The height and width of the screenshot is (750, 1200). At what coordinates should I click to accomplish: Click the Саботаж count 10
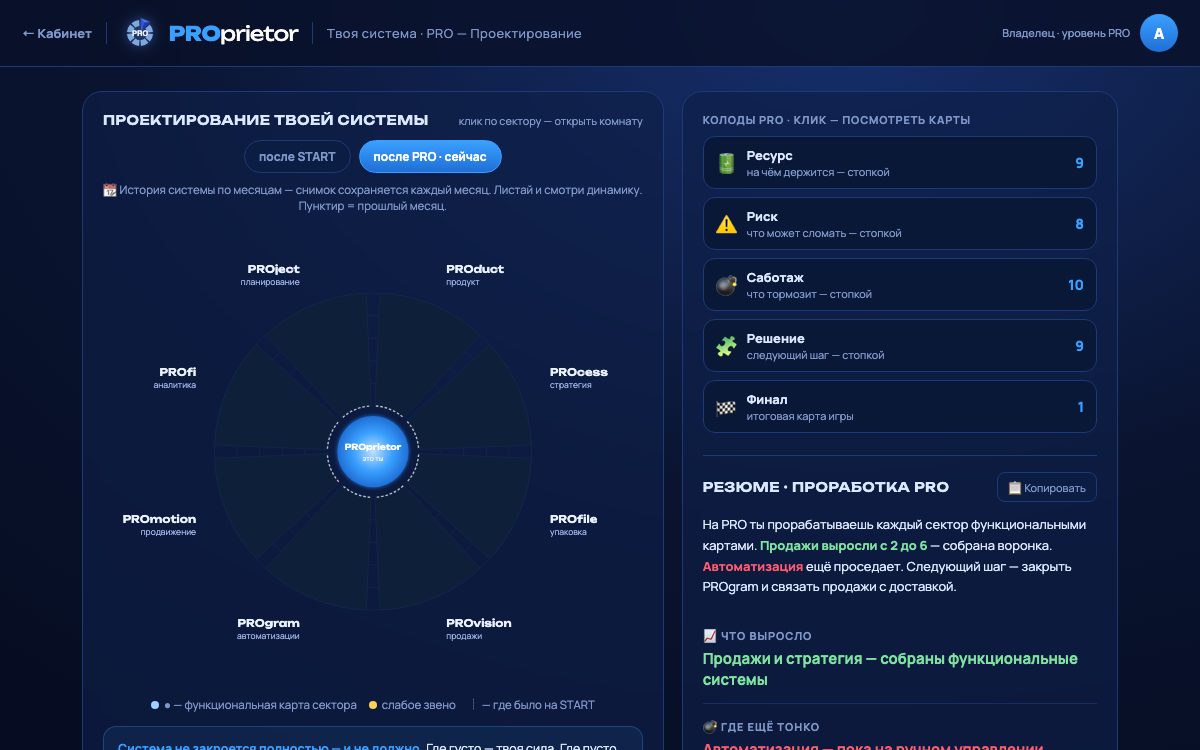tap(1075, 285)
